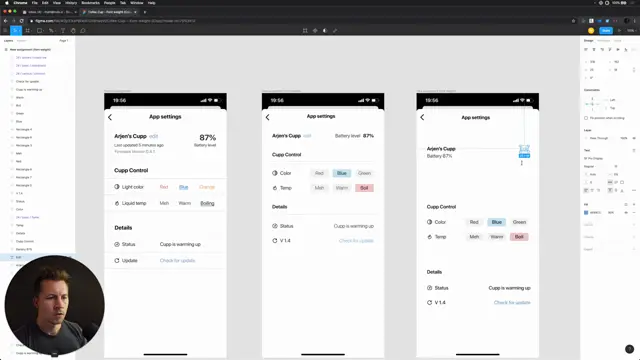Click the yellow user avatar
Viewport: 640px width, 360px height.
click(591, 31)
